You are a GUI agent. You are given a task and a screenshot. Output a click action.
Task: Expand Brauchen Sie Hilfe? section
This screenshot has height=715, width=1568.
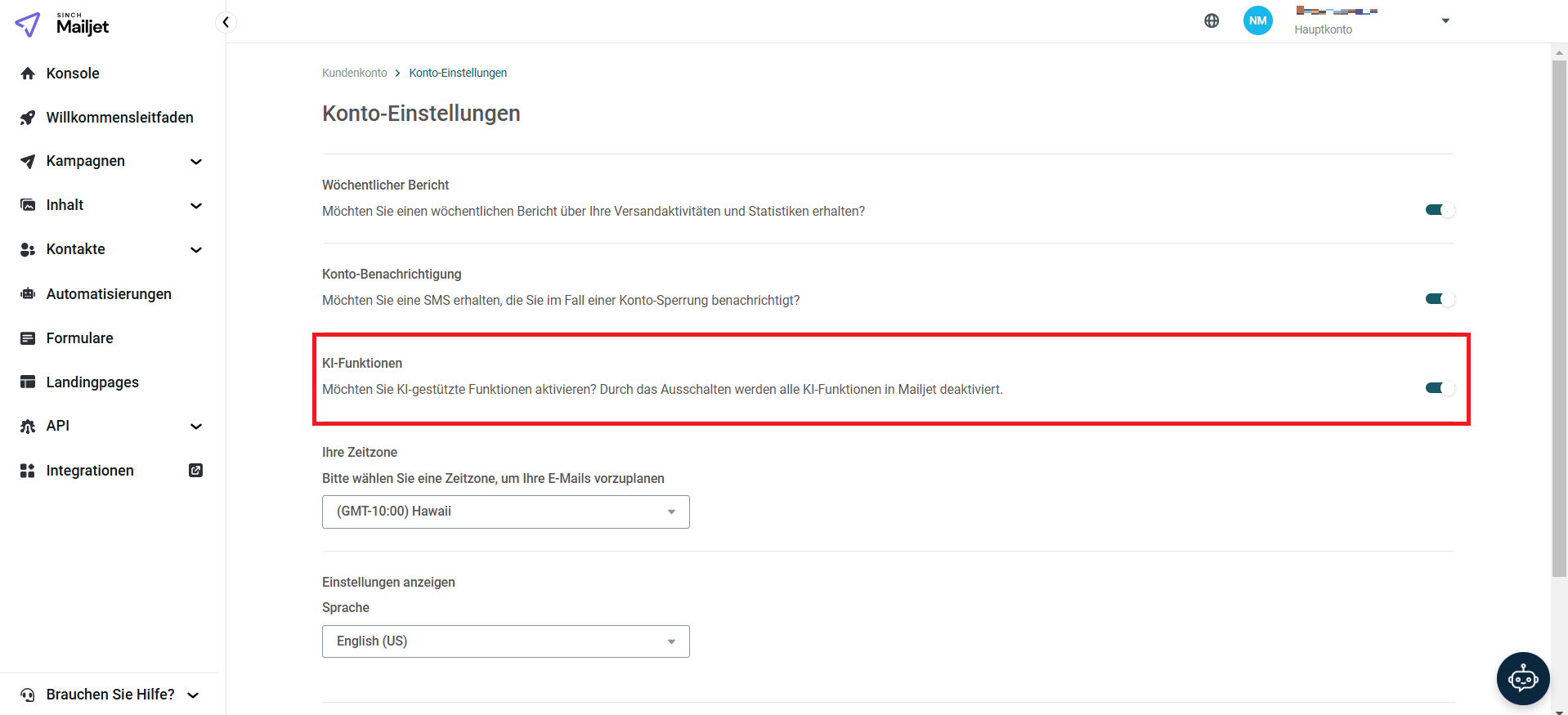click(x=110, y=695)
